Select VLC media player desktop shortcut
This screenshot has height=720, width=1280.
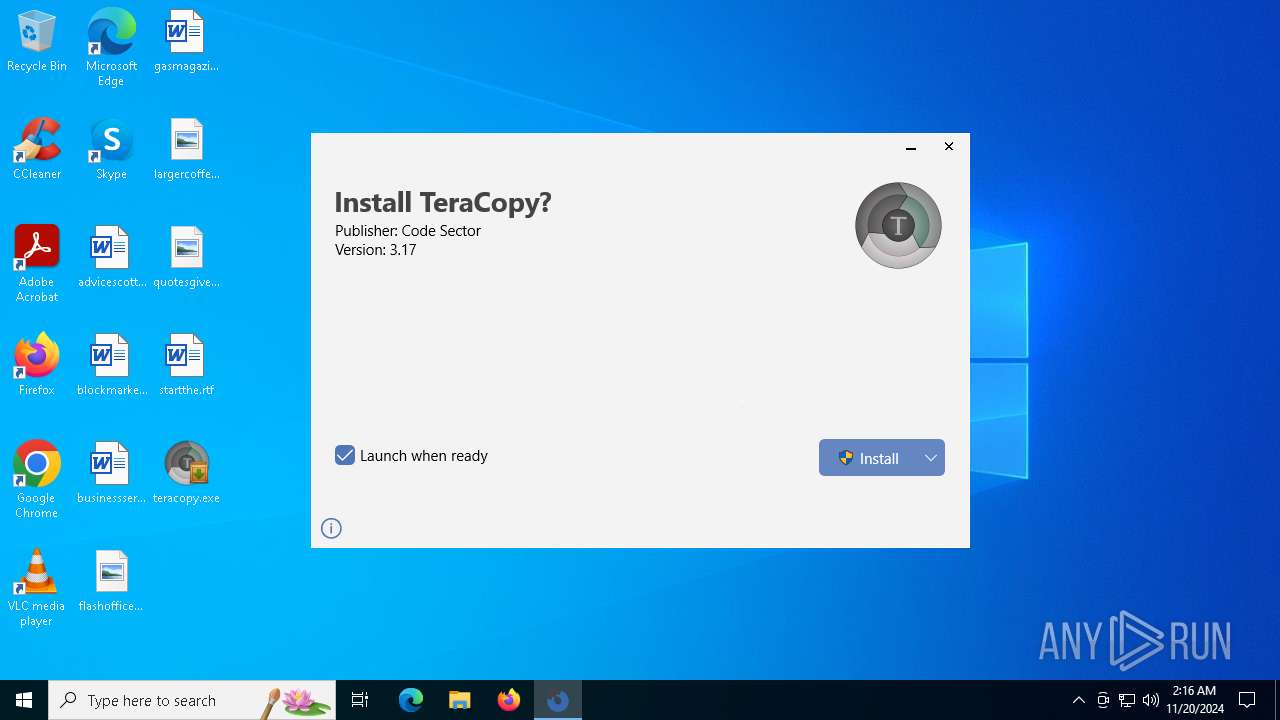pyautogui.click(x=37, y=588)
